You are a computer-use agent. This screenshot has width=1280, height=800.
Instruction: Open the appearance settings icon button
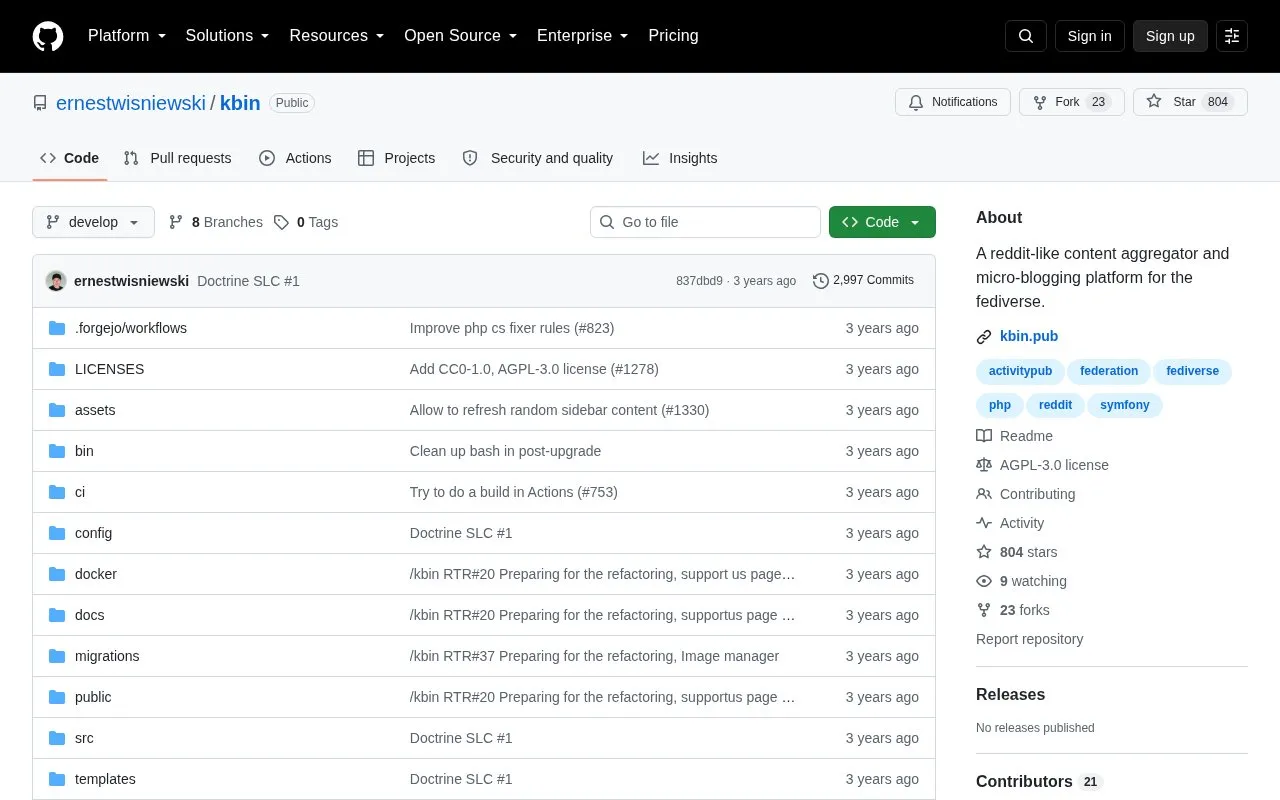coord(1232,36)
